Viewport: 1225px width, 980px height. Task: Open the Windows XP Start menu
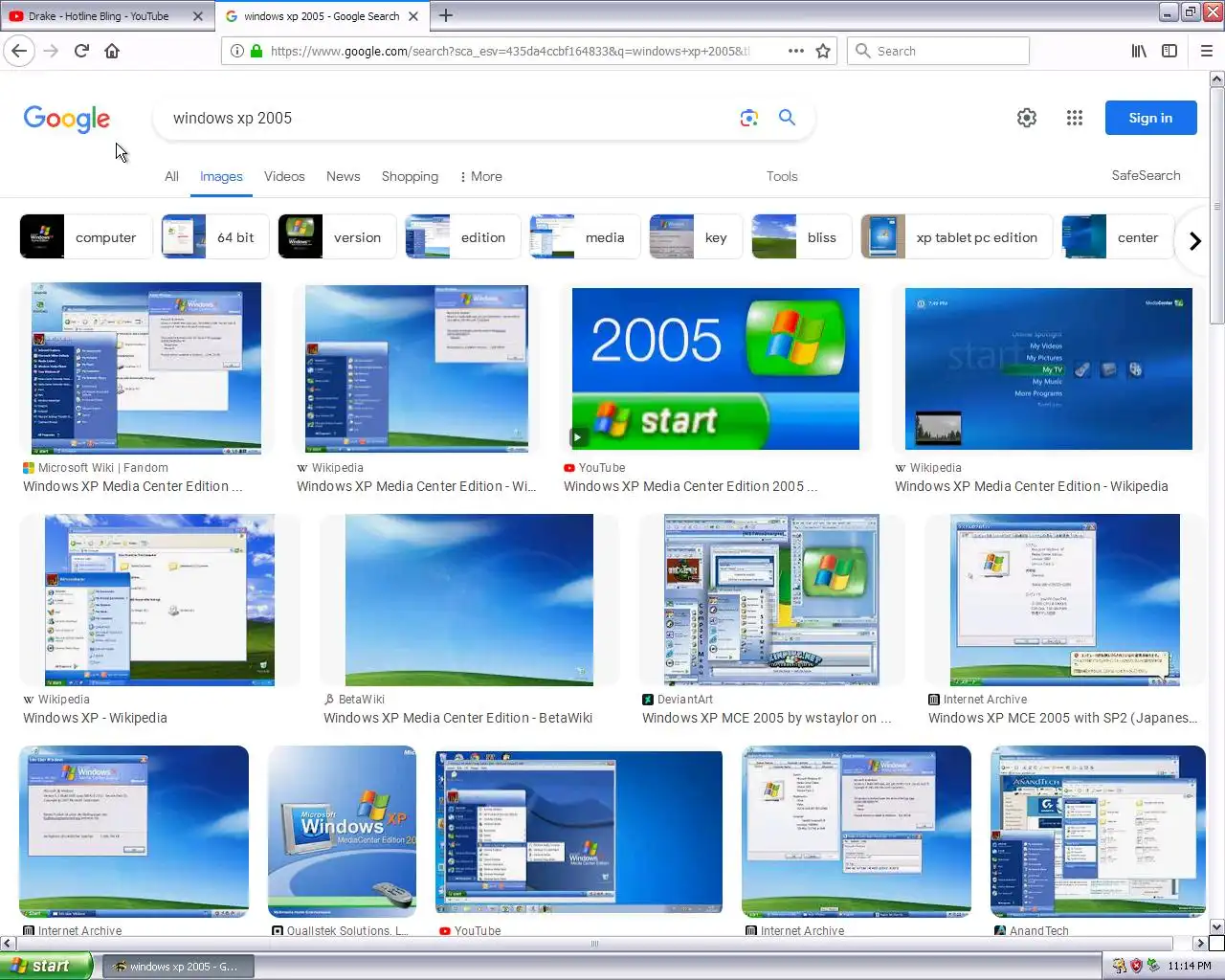(x=46, y=966)
